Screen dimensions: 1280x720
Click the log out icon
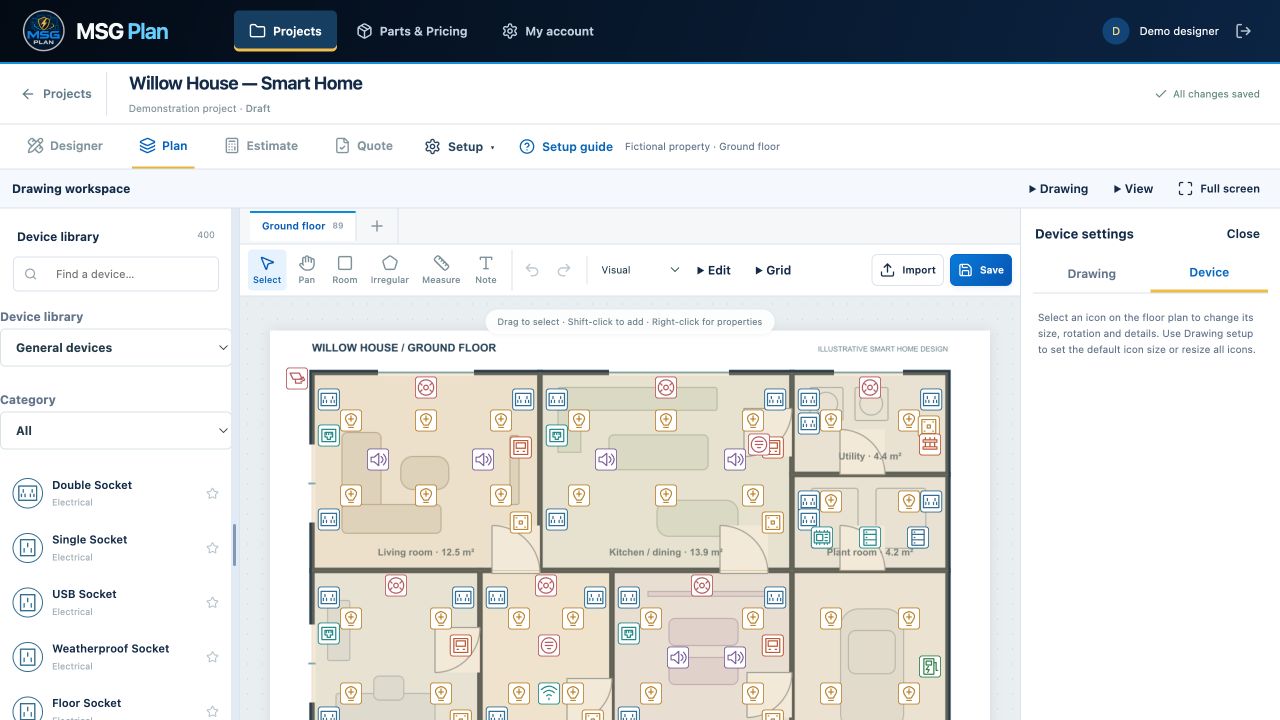point(1244,31)
